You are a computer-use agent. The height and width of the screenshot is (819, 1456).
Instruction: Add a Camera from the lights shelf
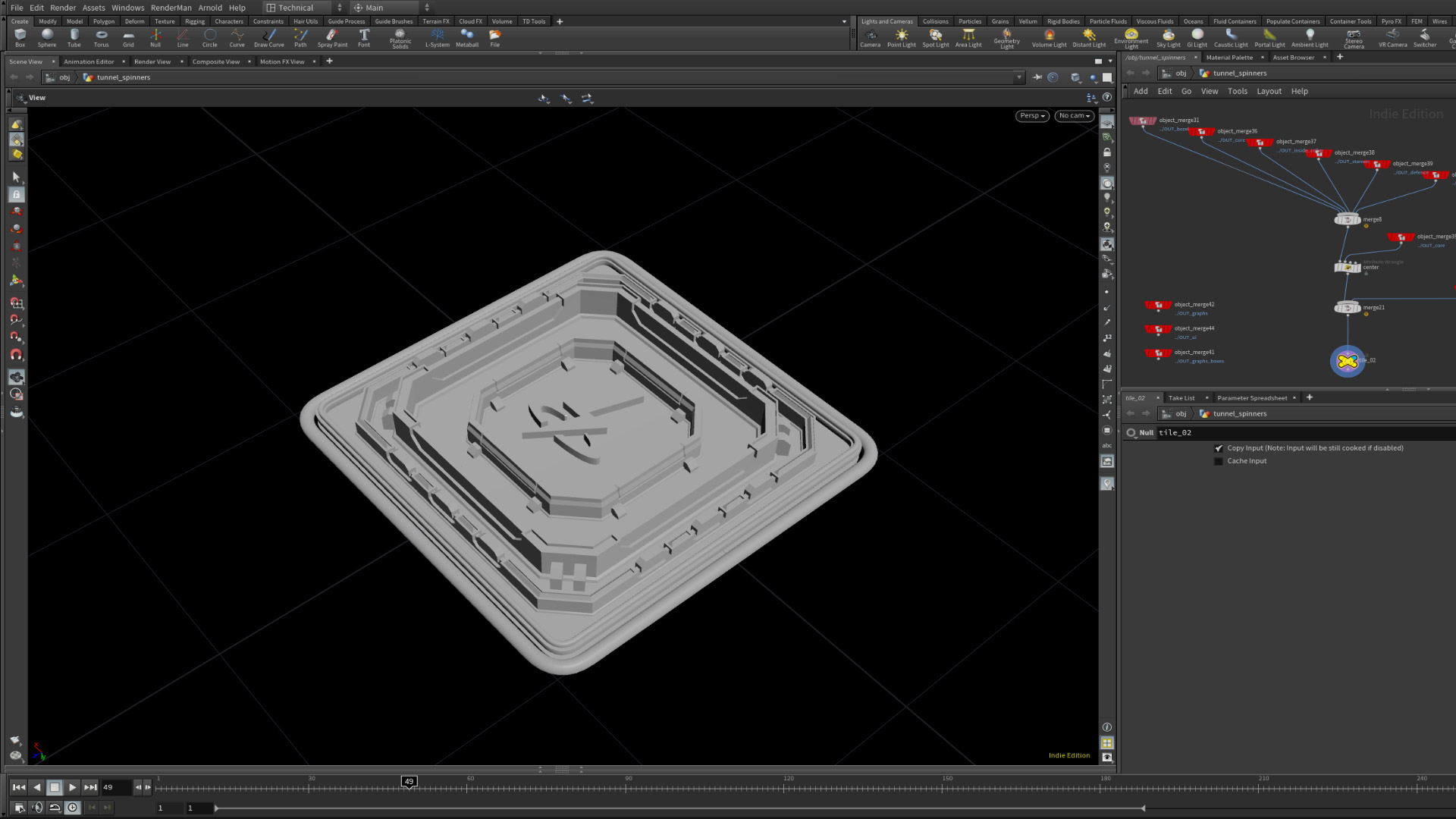click(x=871, y=39)
